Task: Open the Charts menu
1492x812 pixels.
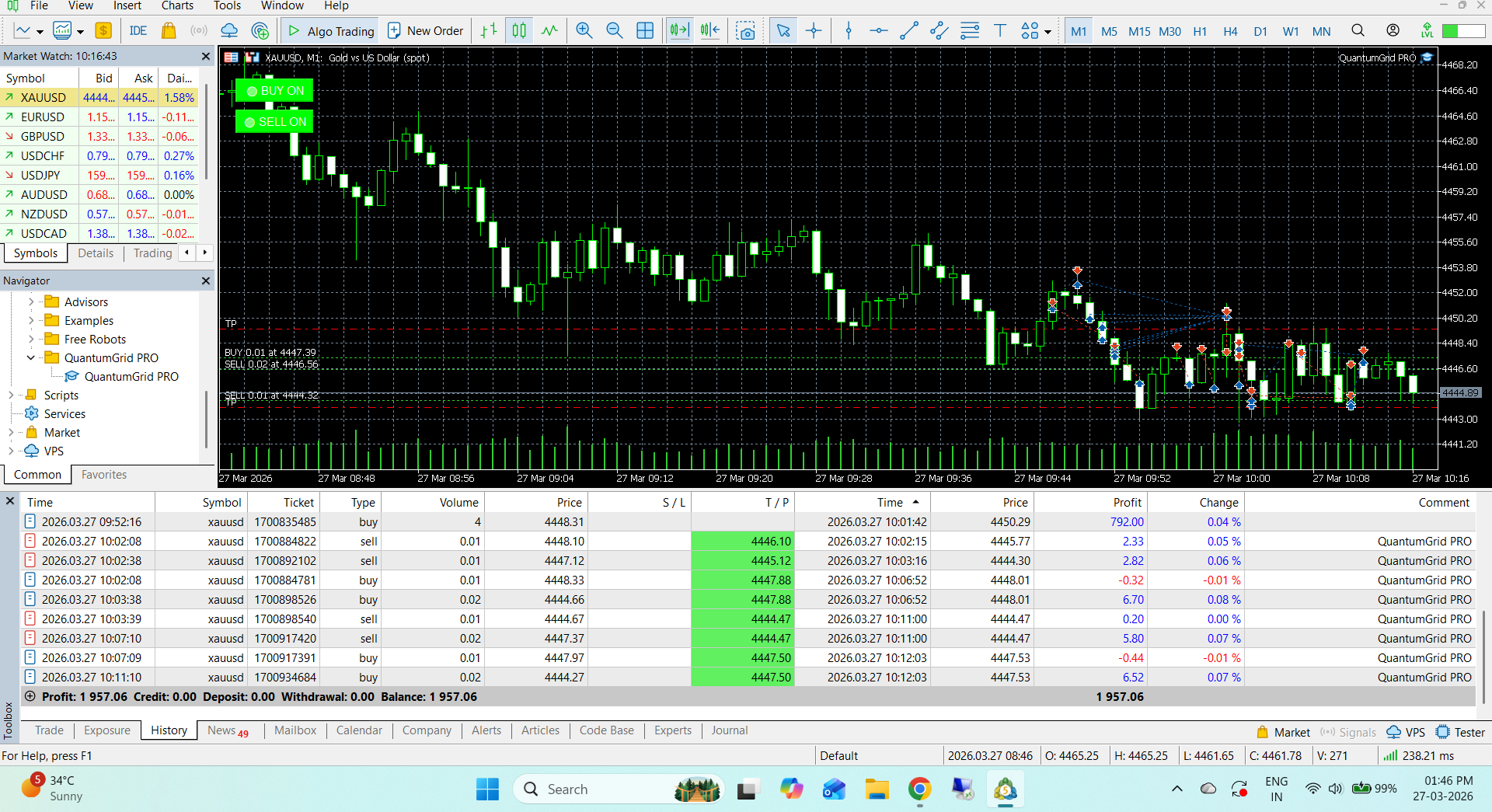Action: coord(177,6)
